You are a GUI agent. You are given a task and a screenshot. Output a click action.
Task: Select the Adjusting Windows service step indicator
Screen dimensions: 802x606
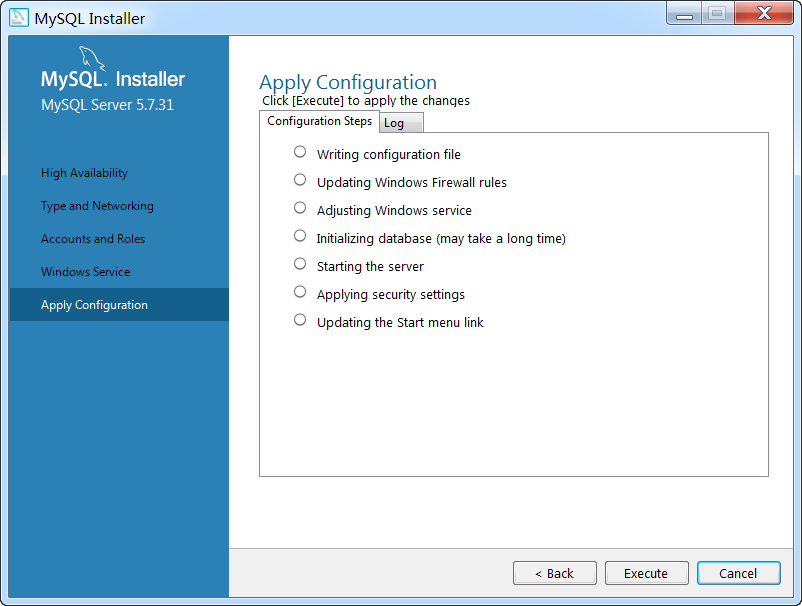pyautogui.click(x=300, y=208)
